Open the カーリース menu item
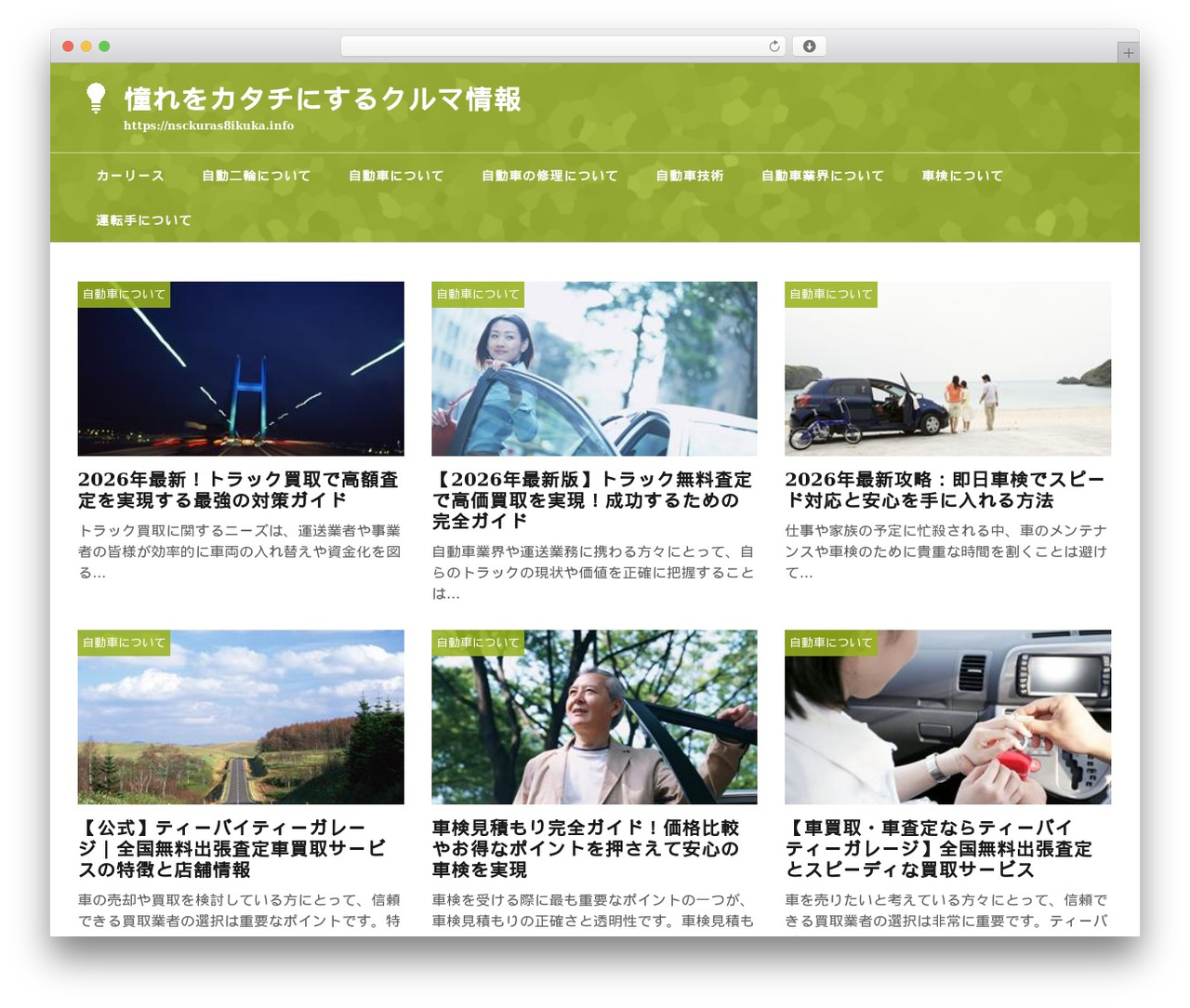 point(130,176)
